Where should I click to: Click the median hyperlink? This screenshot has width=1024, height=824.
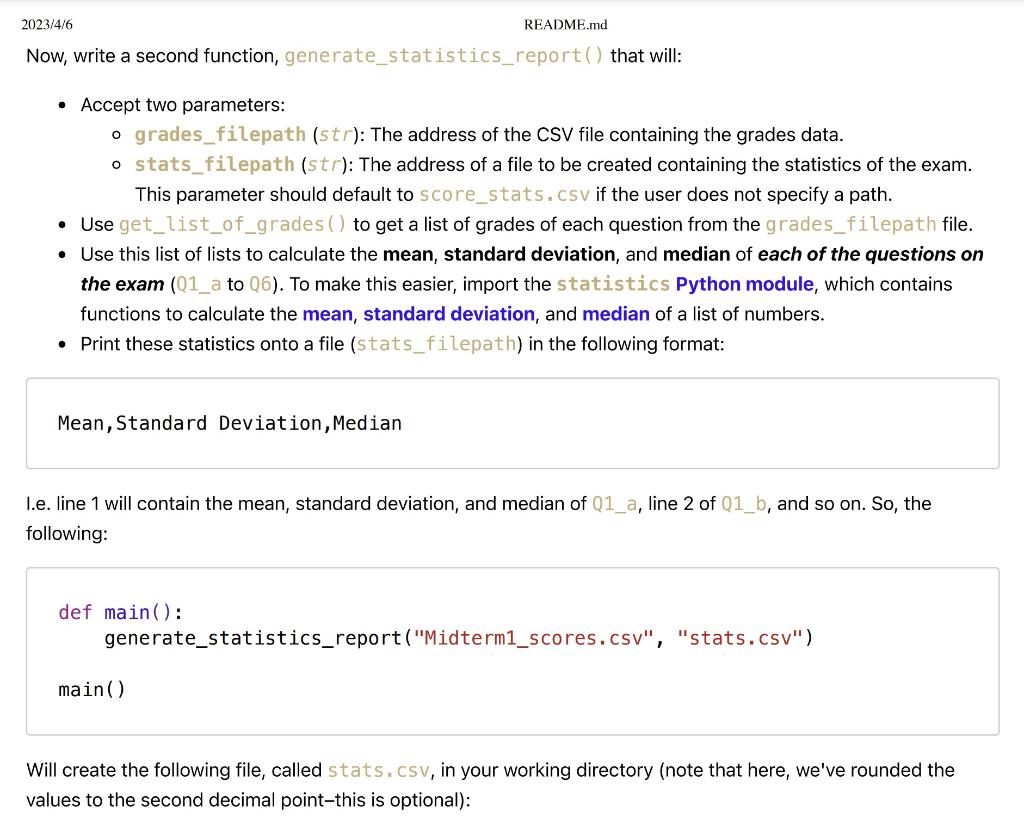[x=616, y=314]
